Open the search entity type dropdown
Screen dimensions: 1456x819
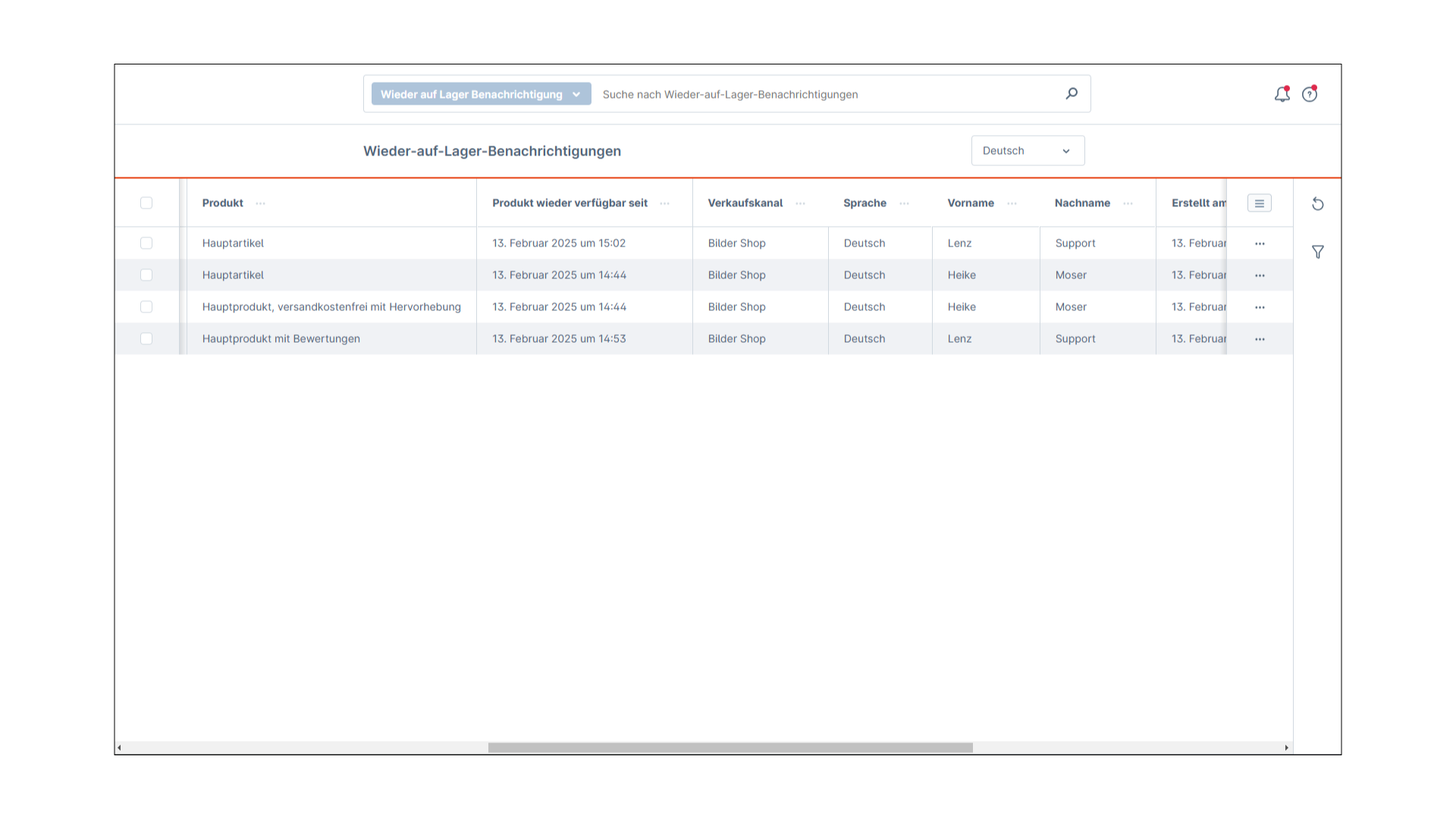coord(481,94)
